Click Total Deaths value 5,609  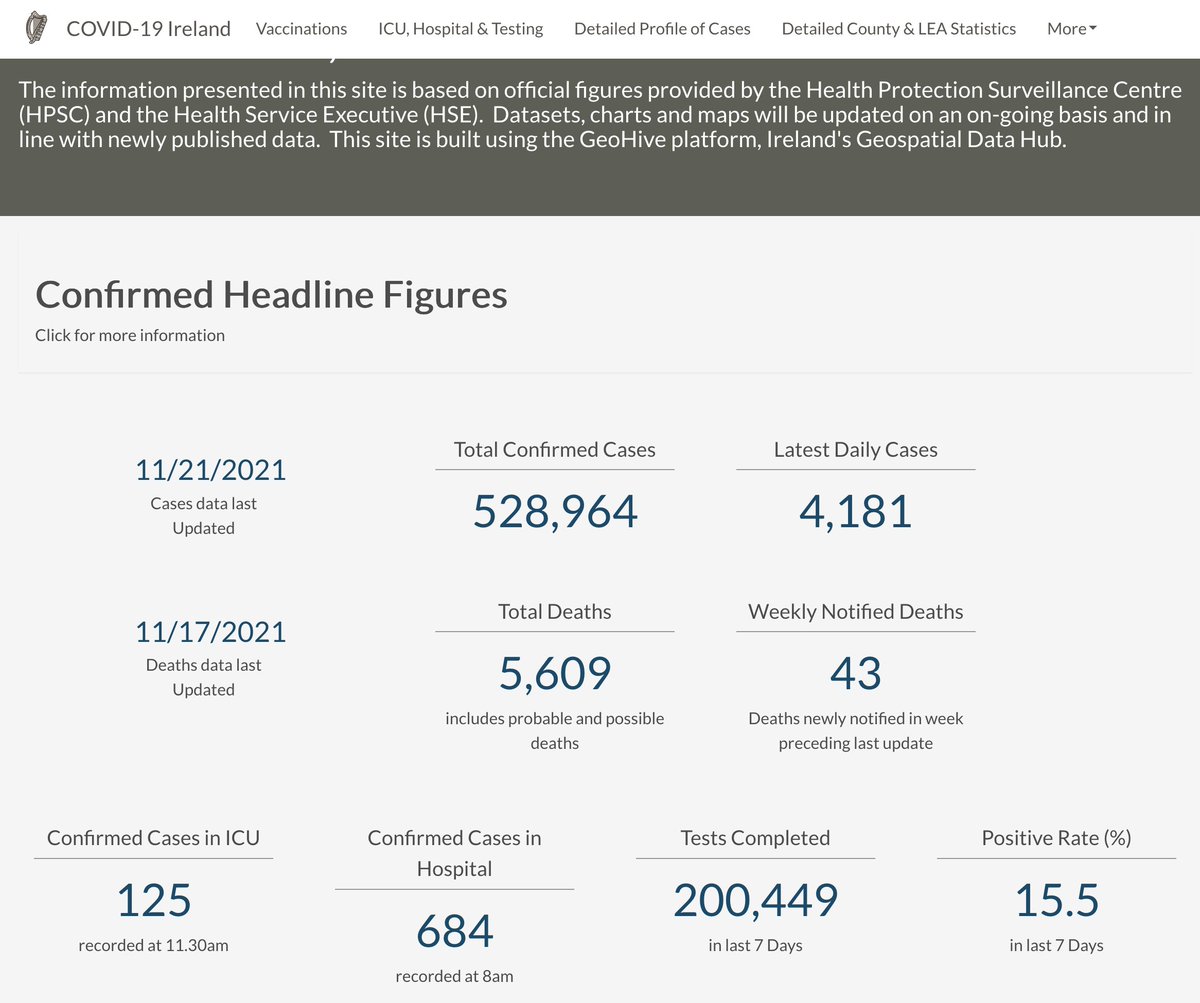pyautogui.click(x=555, y=673)
